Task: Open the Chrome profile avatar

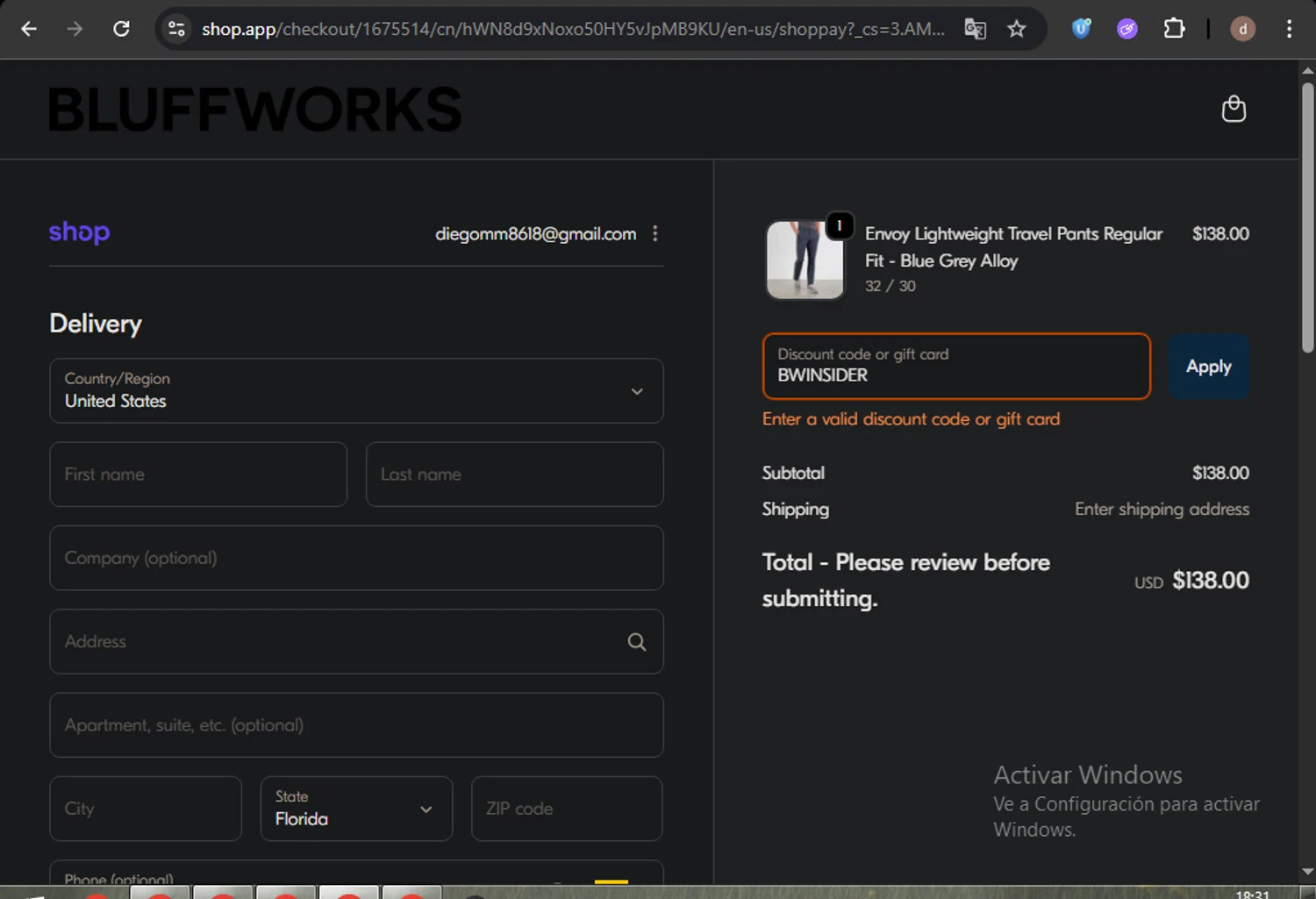Action: pyautogui.click(x=1242, y=29)
